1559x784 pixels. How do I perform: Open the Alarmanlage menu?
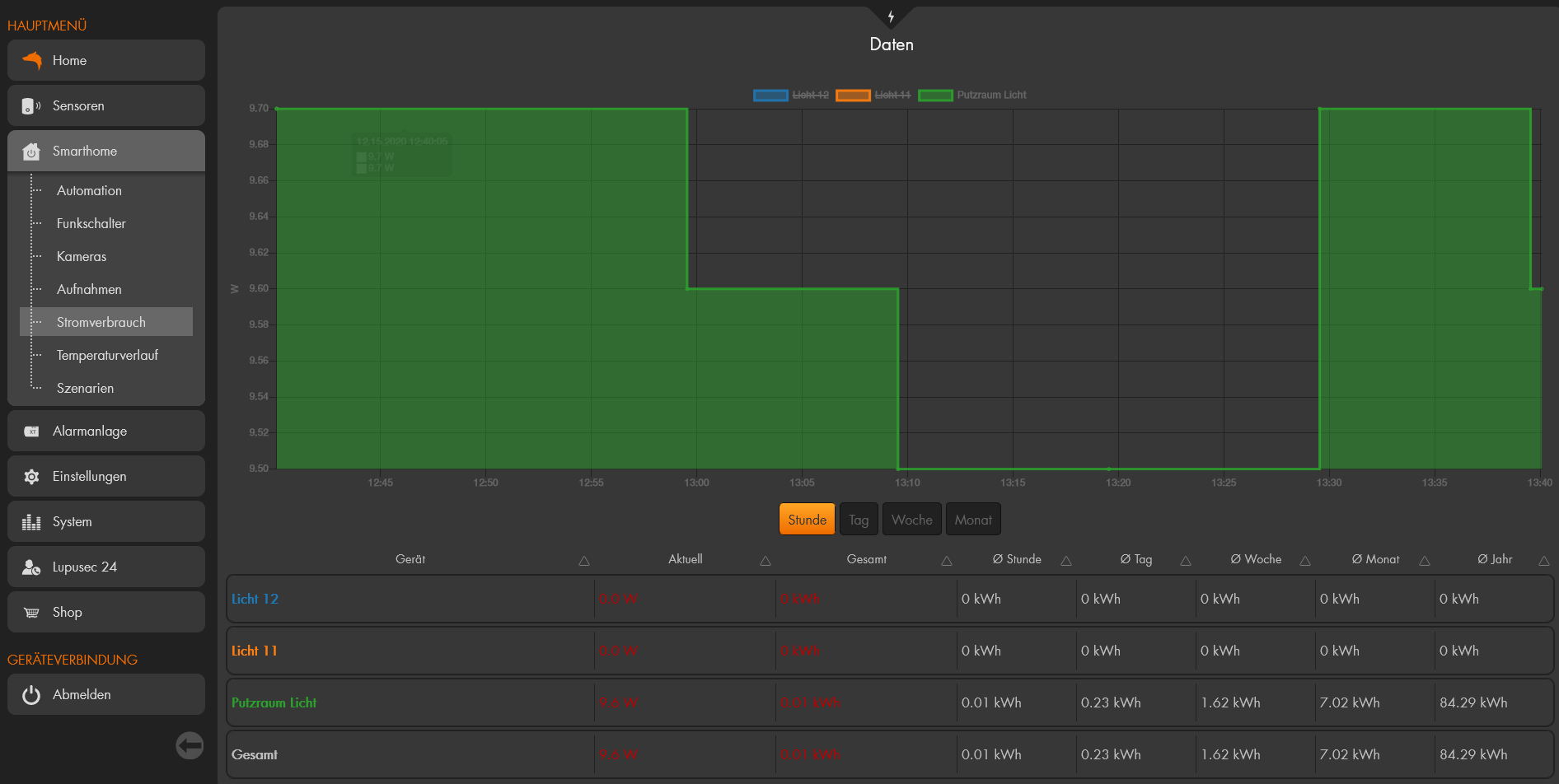tap(106, 431)
